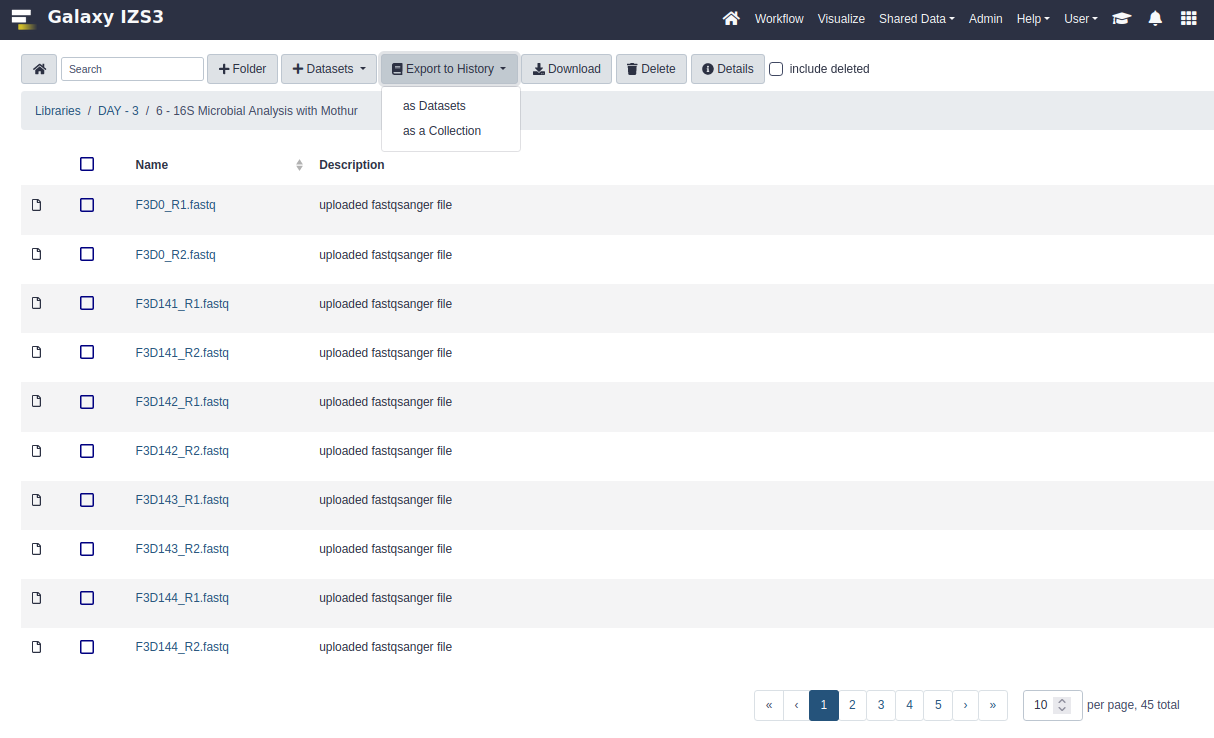Focus the library Search field
The width and height of the screenshot is (1214, 738).
[x=132, y=69]
